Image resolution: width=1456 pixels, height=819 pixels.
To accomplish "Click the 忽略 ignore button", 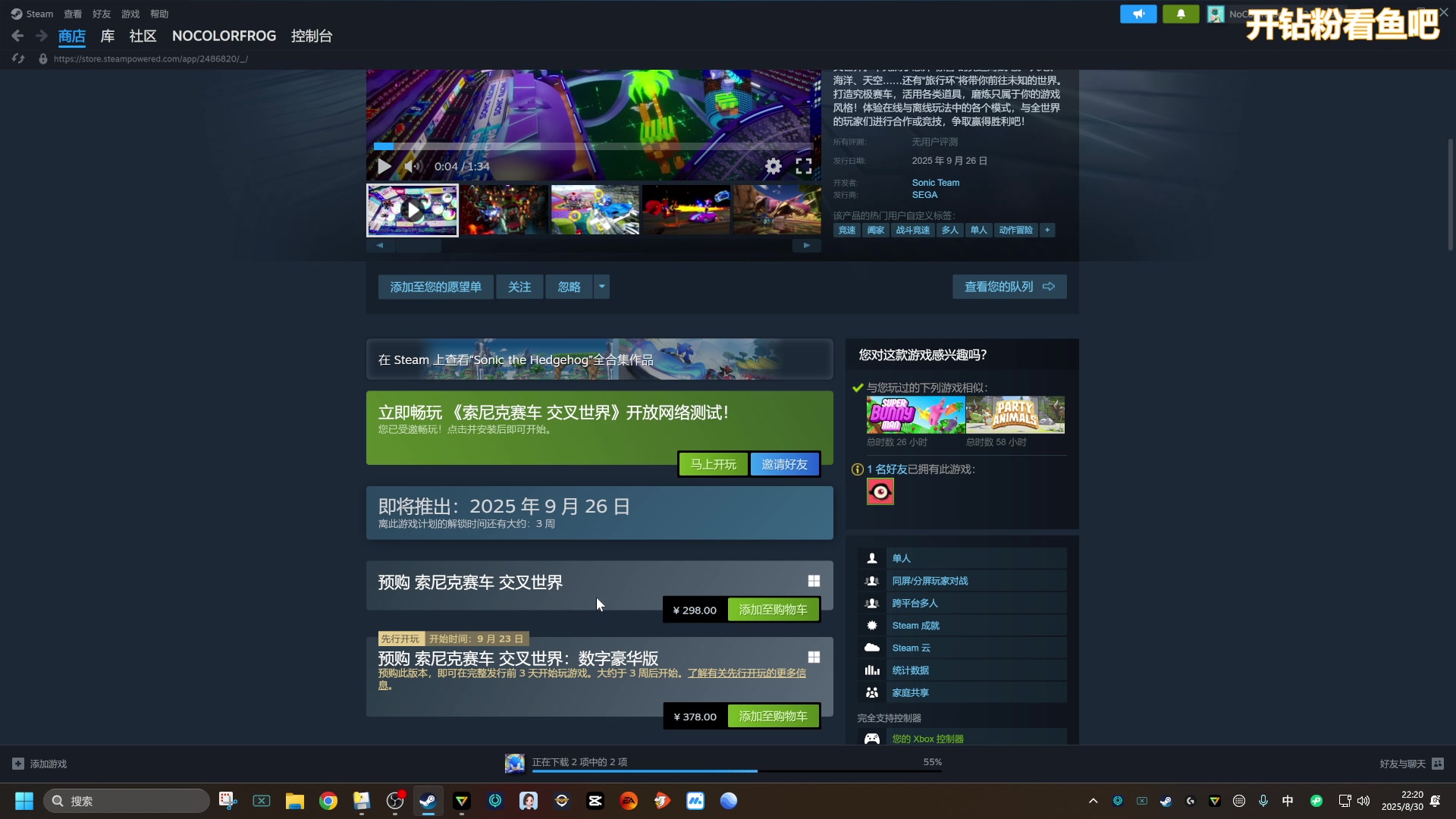I will coord(569,287).
